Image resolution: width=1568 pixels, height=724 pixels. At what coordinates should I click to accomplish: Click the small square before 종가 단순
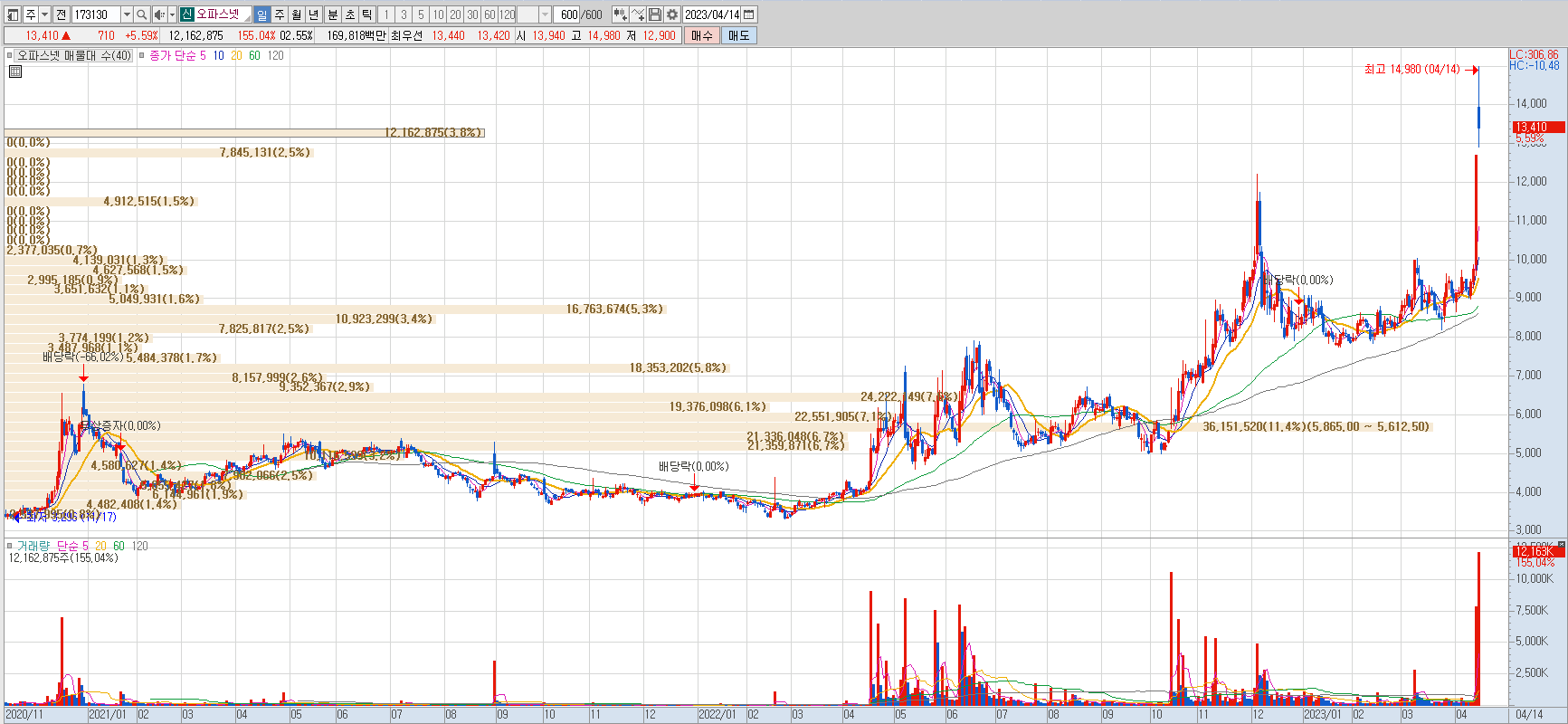[x=142, y=55]
